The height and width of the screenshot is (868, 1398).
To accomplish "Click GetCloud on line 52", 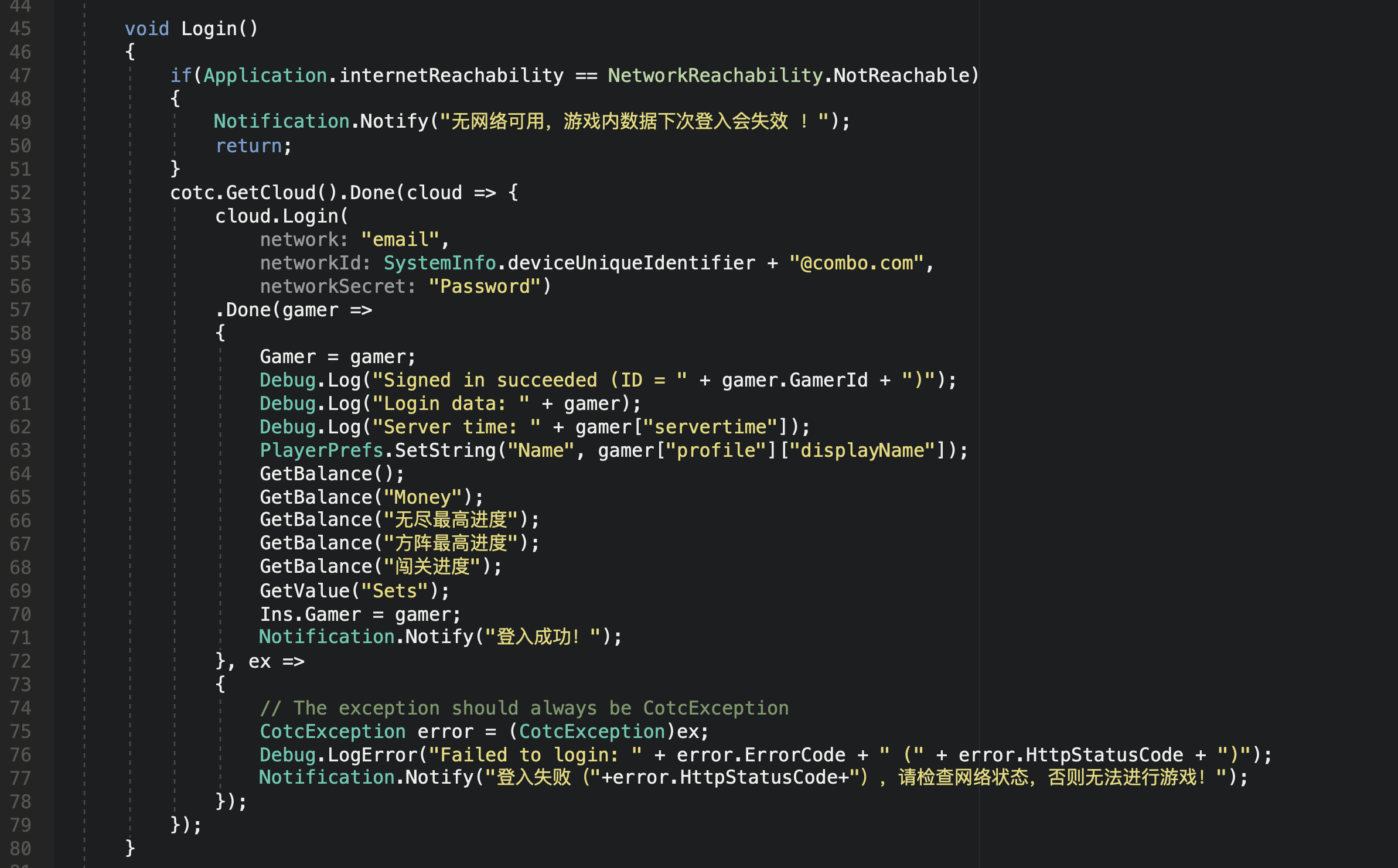I will (271, 193).
